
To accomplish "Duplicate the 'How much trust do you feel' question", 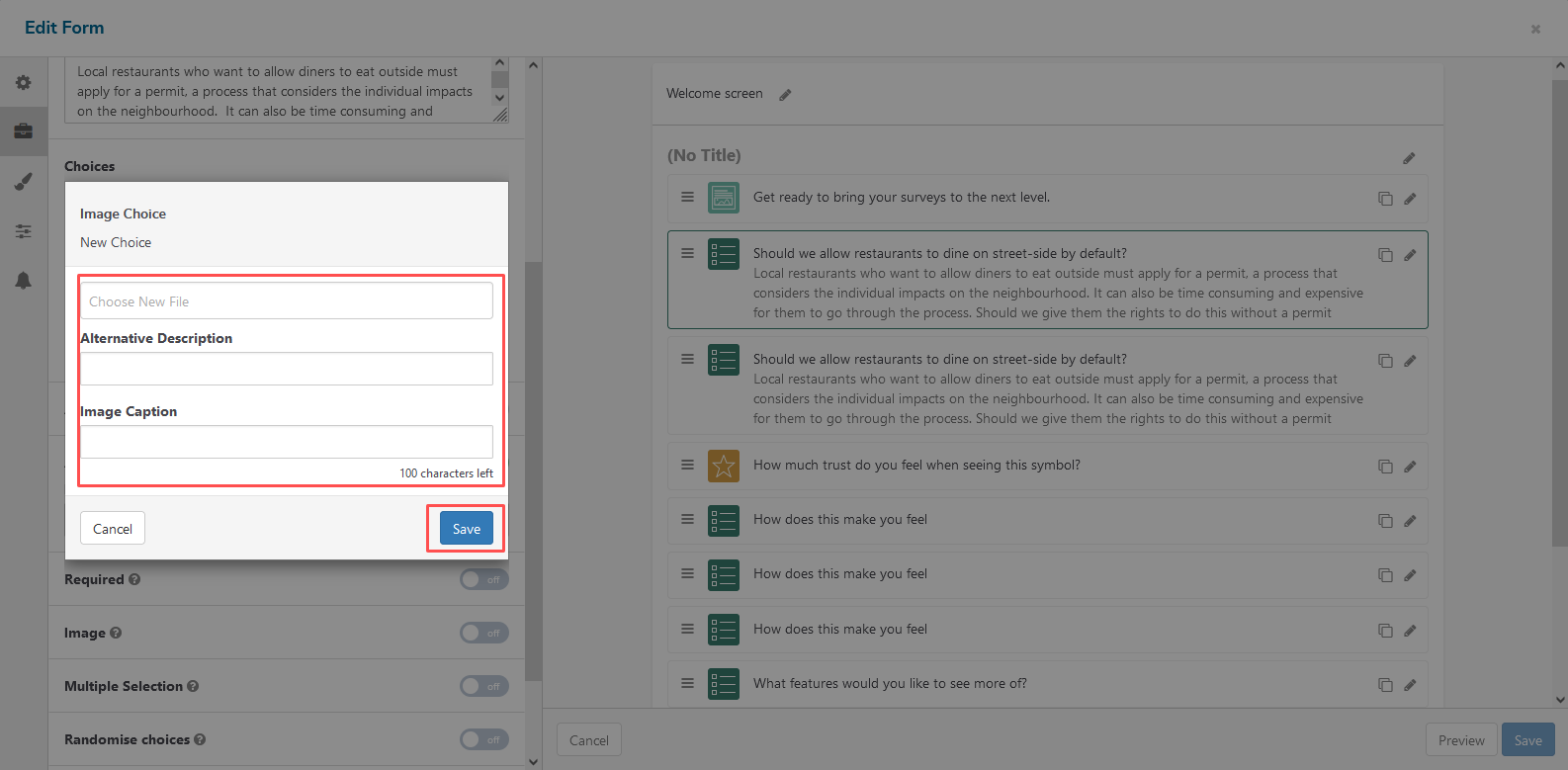I will [1385, 467].
